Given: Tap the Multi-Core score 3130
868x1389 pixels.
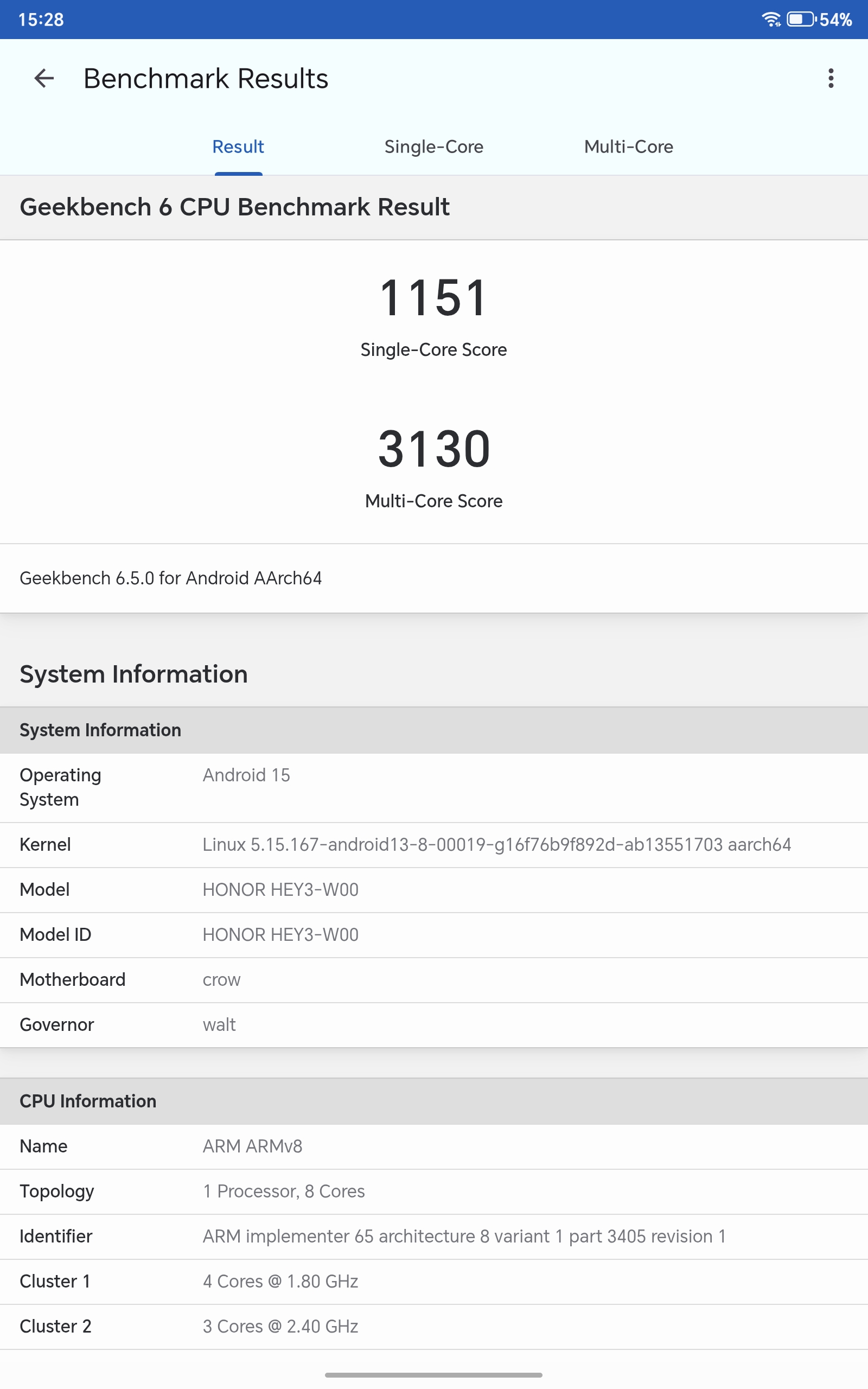Looking at the screenshot, I should coord(433,449).
